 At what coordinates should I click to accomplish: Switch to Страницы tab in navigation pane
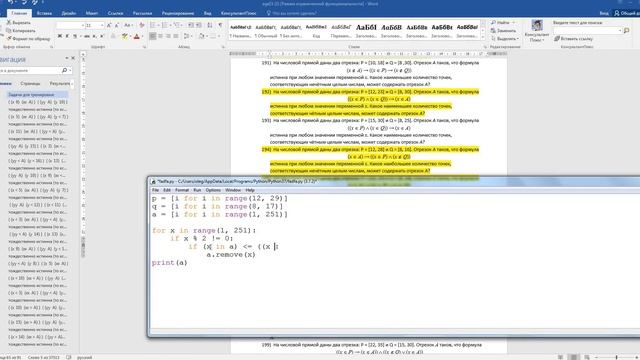pos(30,84)
